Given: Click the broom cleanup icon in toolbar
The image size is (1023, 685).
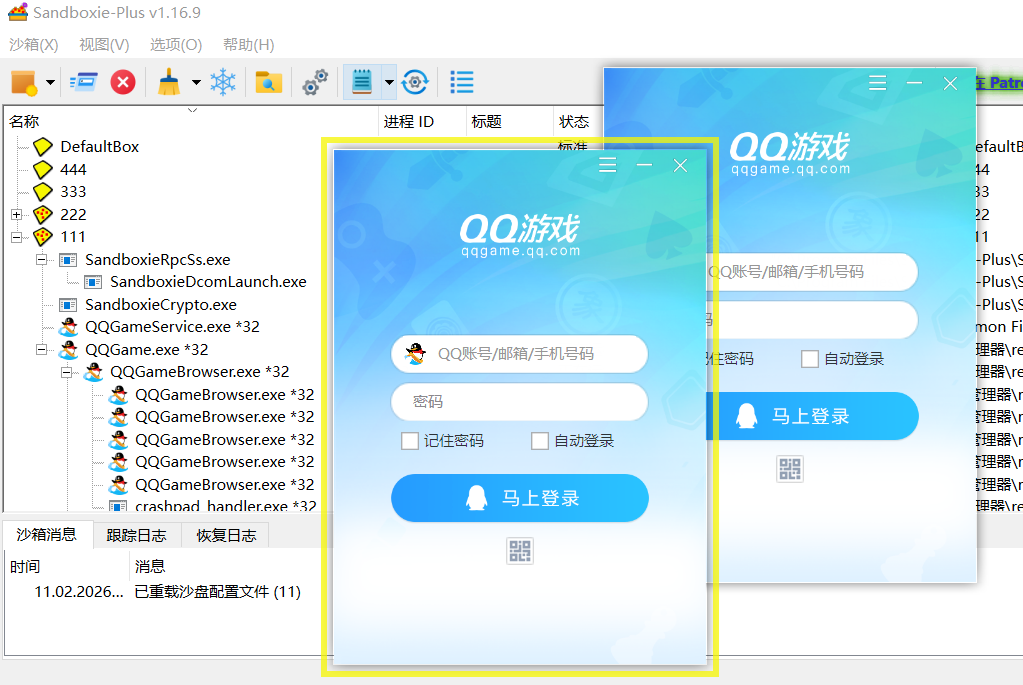Looking at the screenshot, I should click(169, 82).
